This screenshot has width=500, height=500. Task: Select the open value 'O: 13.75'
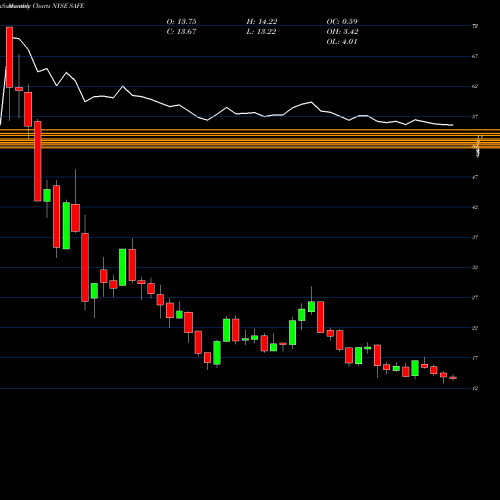click(181, 22)
